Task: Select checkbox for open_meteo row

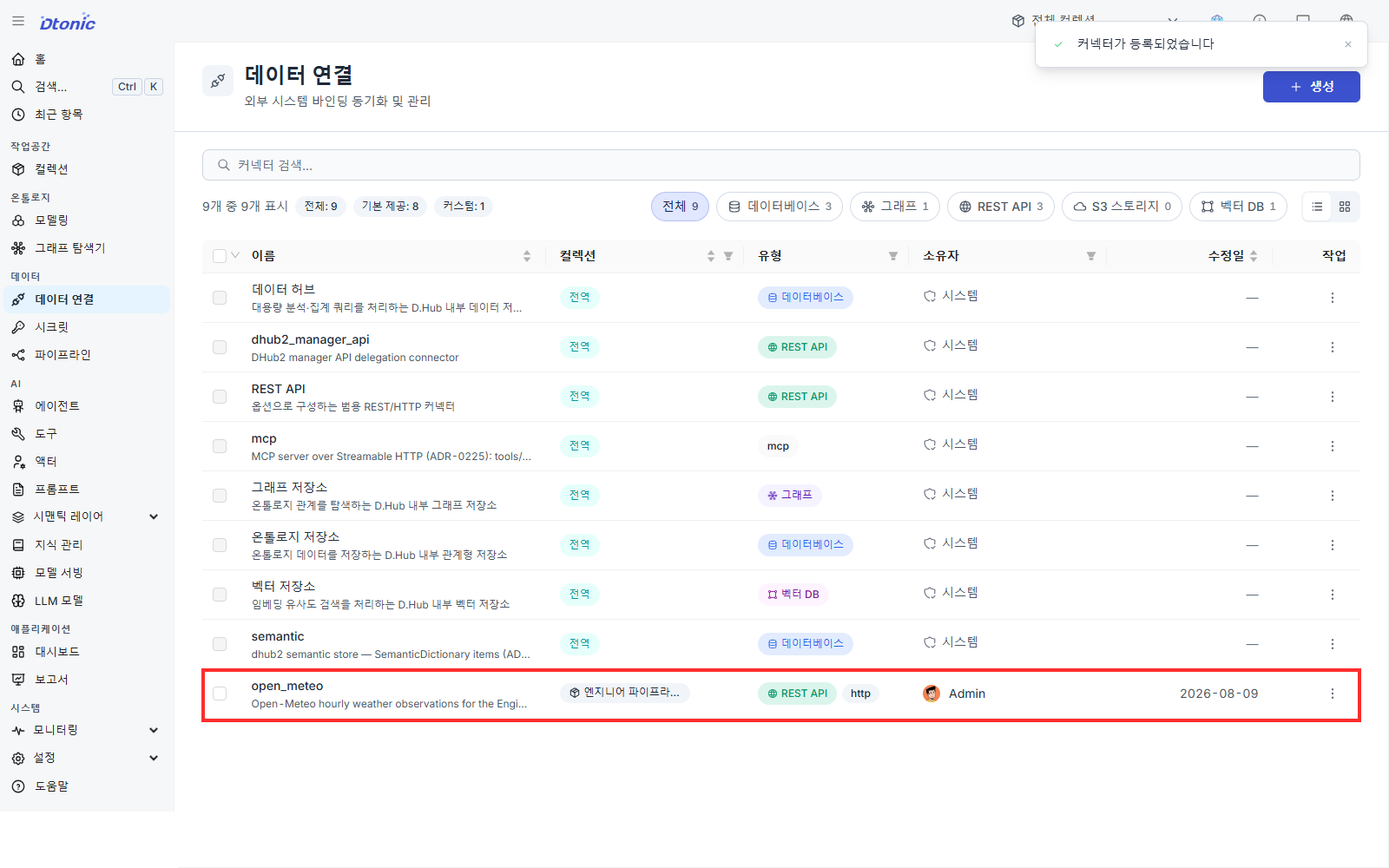Action: click(x=220, y=694)
